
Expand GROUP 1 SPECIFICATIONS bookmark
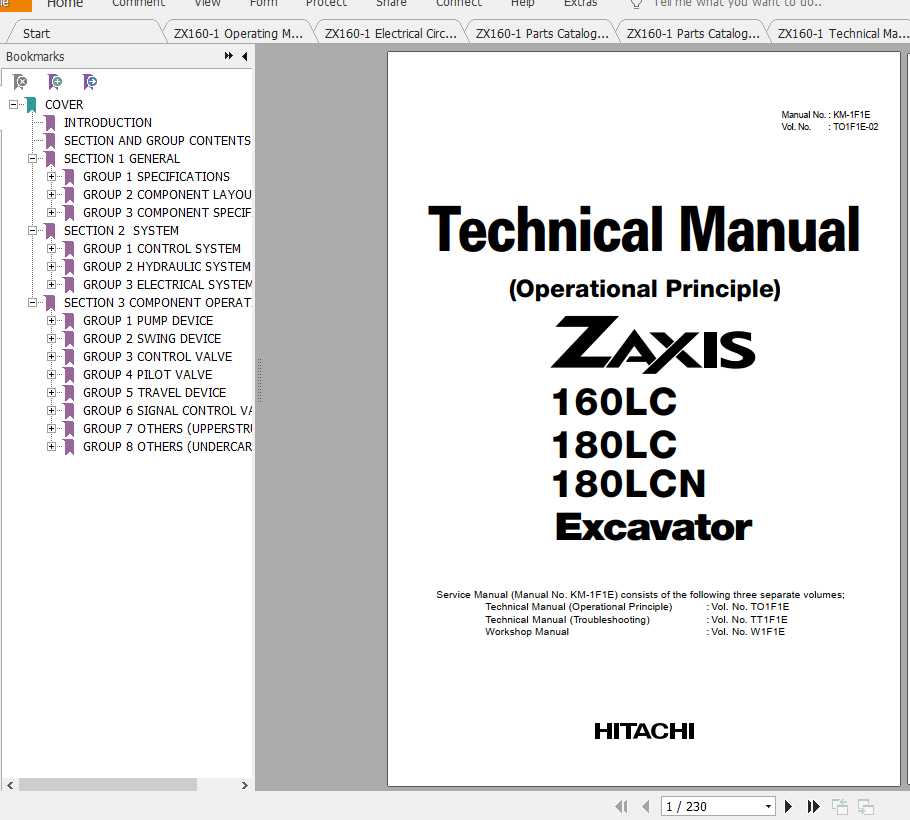(53, 176)
